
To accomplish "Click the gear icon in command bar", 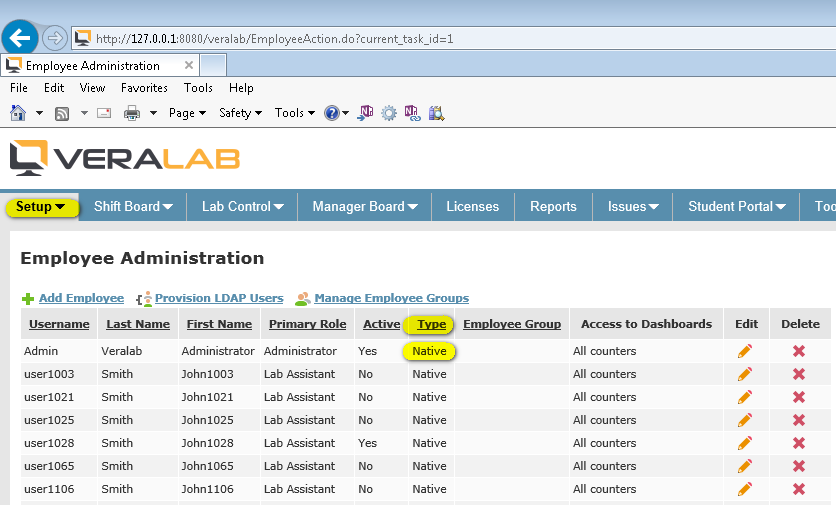I will (389, 113).
